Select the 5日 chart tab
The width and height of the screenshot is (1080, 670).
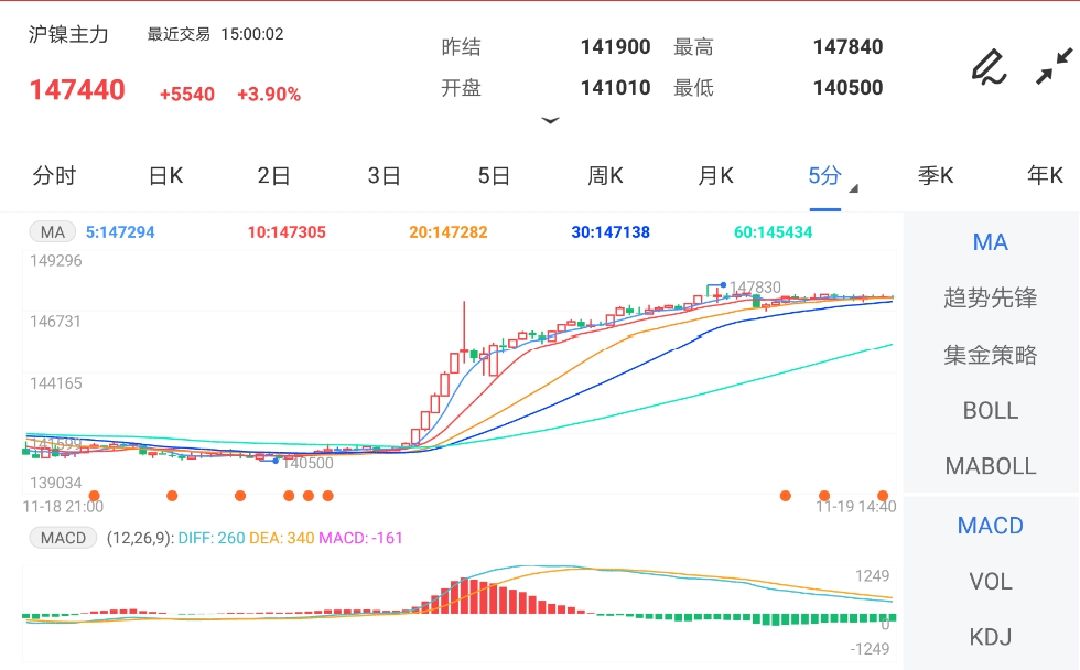point(494,176)
